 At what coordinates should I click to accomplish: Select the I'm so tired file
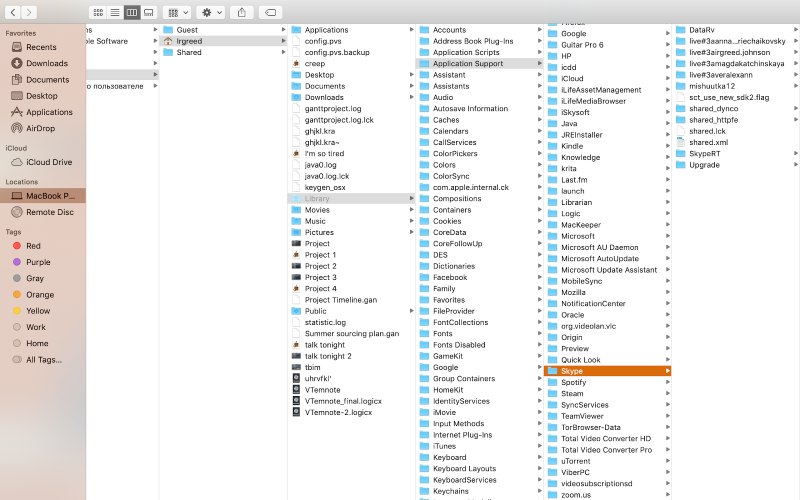[x=324, y=154]
